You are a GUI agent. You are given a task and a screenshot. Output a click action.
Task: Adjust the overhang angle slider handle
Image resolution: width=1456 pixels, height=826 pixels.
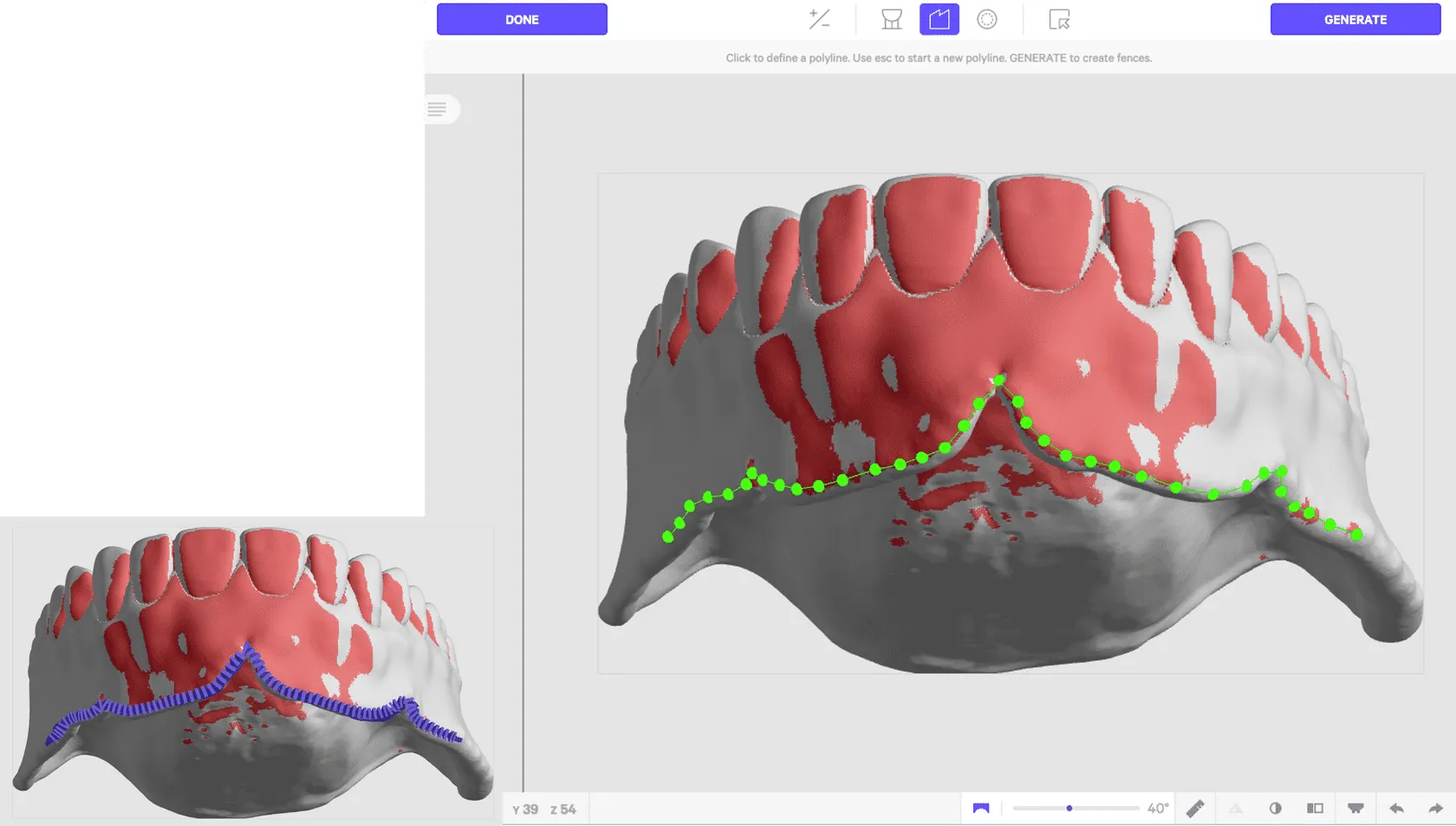point(1069,808)
